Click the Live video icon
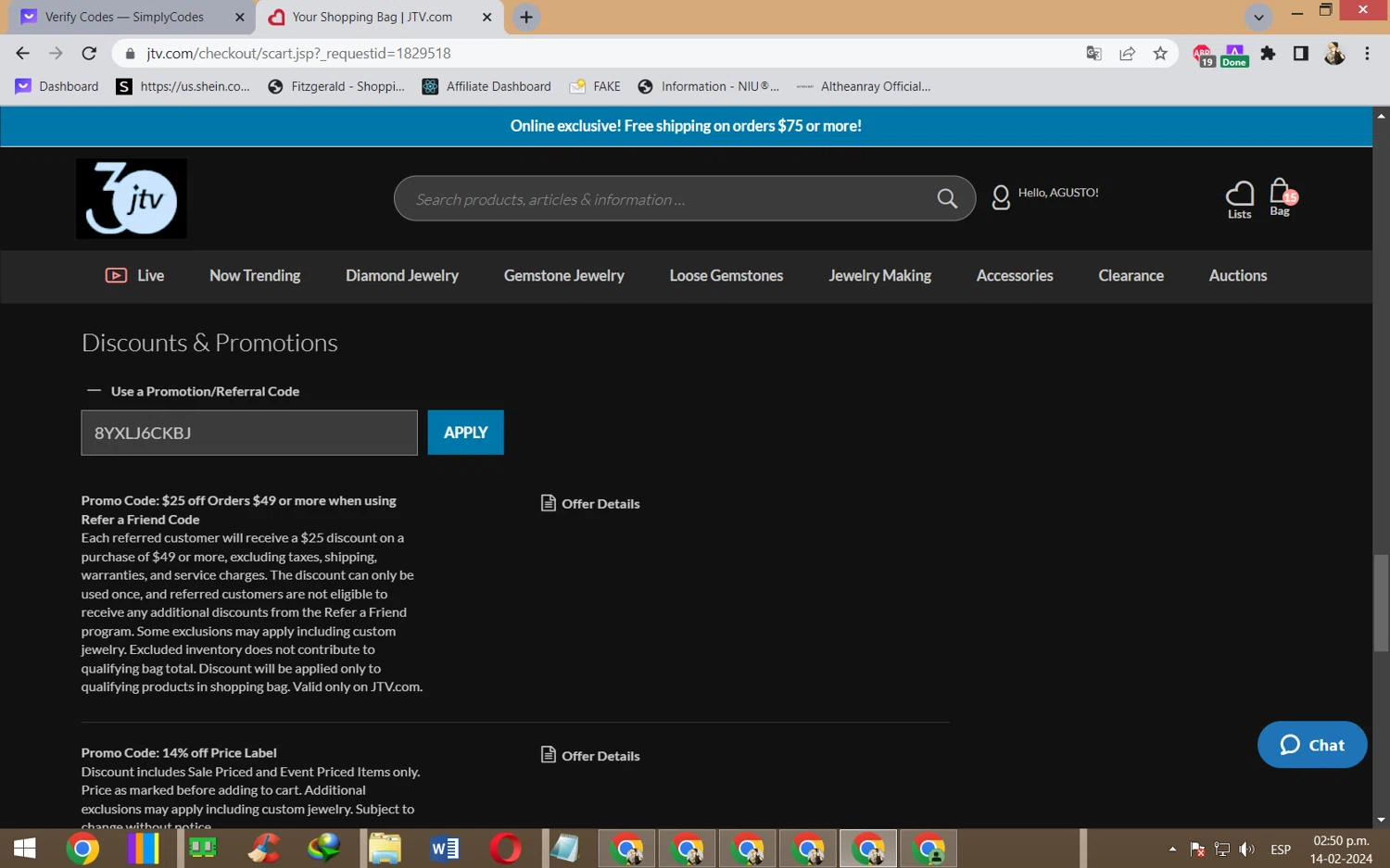 116,275
